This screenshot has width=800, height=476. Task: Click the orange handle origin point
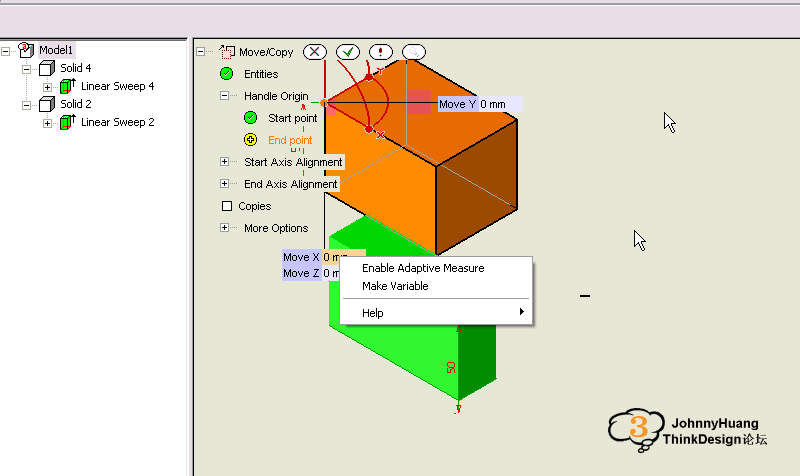(x=323, y=103)
